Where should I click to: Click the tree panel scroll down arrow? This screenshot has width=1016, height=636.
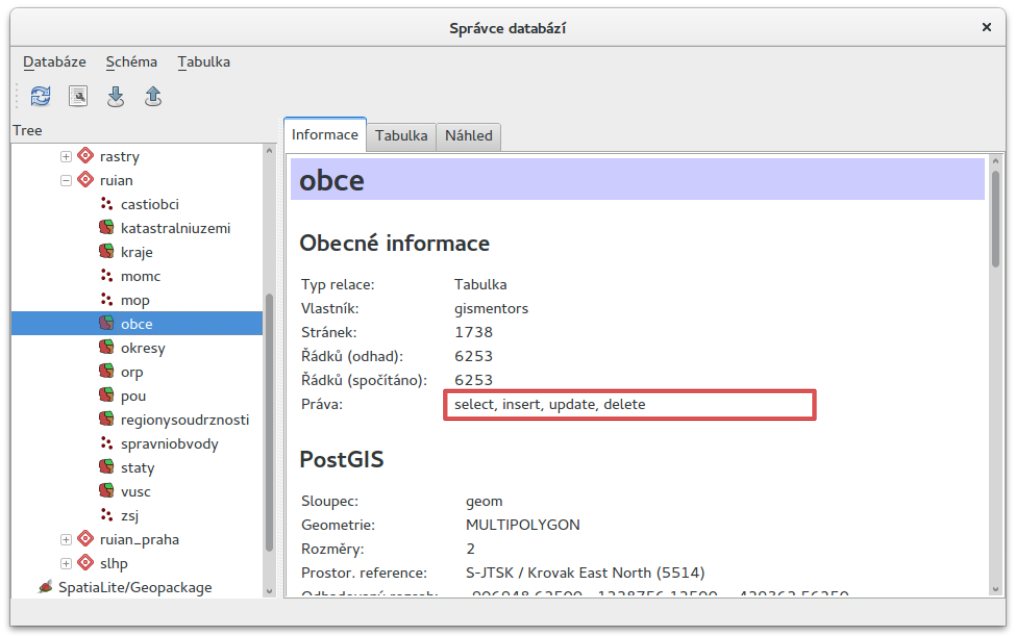tap(269, 591)
